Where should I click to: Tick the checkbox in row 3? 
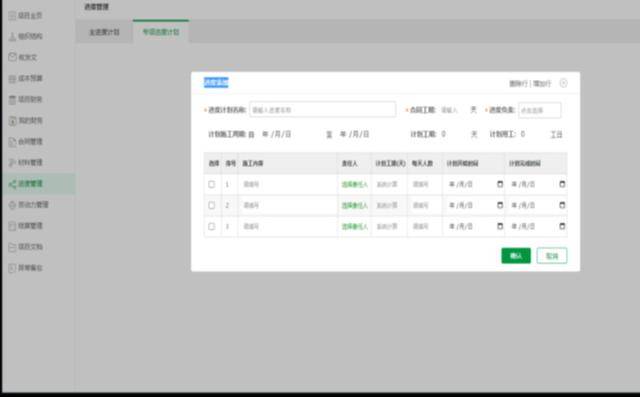point(211,226)
